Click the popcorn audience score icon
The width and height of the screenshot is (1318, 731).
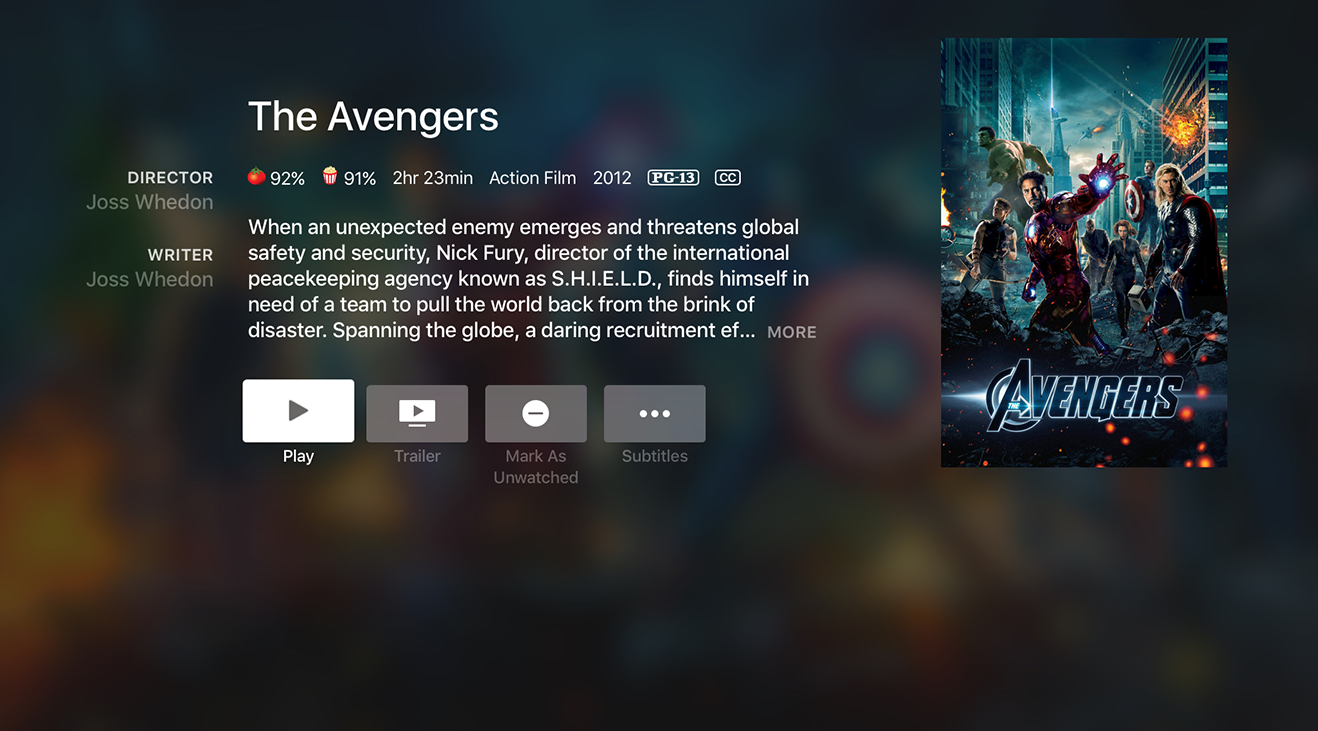[330, 177]
